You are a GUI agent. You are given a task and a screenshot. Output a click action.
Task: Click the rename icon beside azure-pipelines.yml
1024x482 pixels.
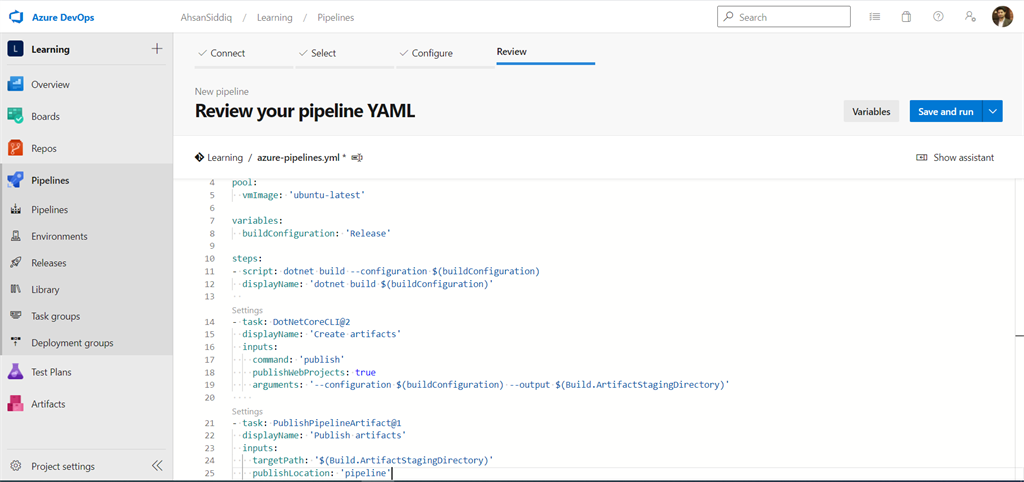(x=357, y=158)
